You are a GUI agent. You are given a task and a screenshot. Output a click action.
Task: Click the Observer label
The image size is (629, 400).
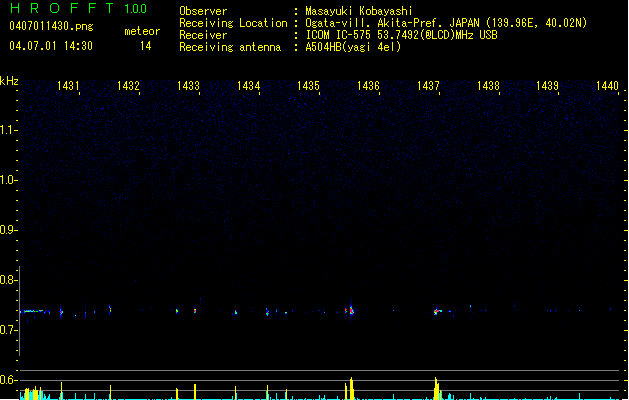tap(203, 11)
